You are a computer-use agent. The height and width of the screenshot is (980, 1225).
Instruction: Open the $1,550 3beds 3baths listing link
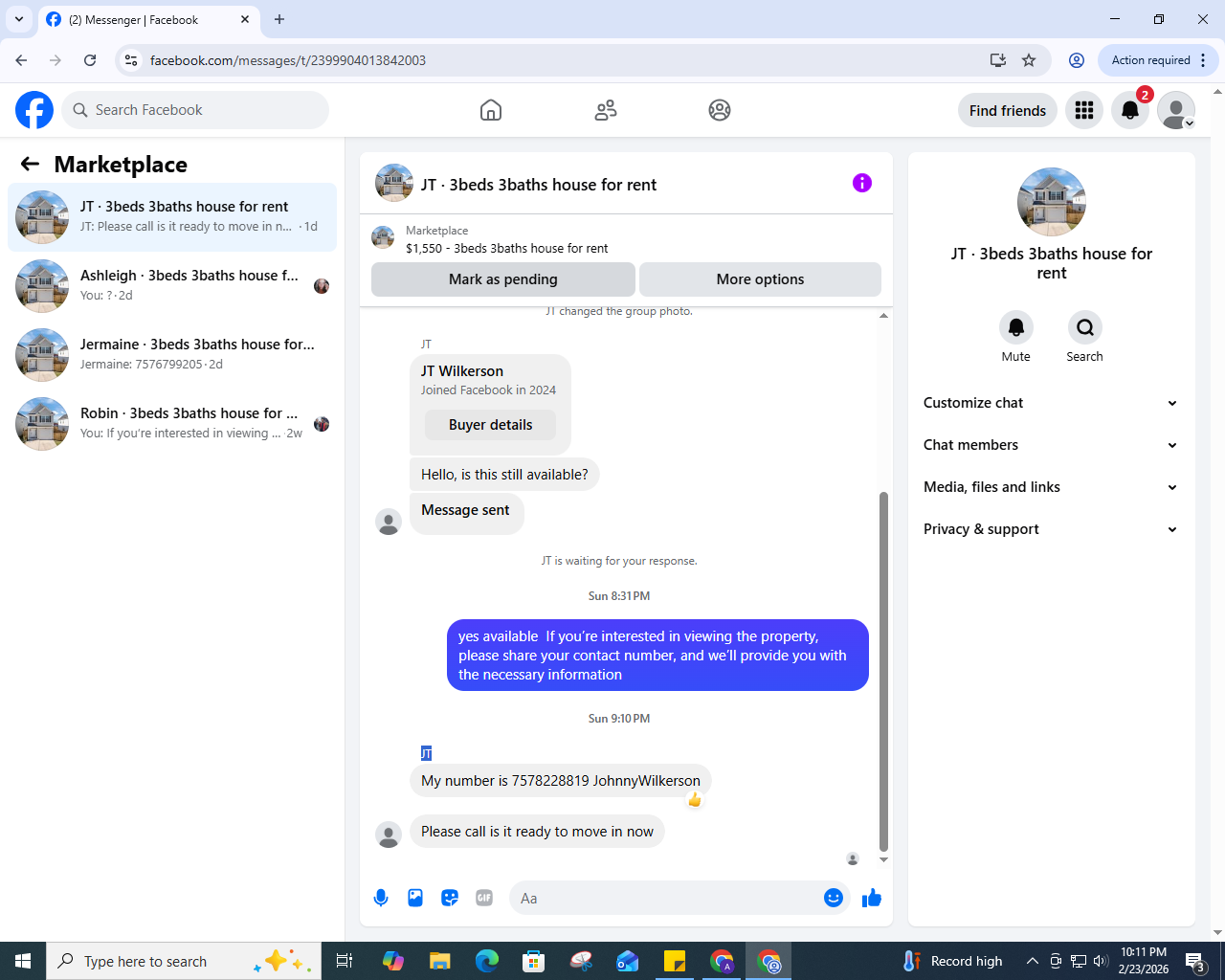[x=507, y=248]
